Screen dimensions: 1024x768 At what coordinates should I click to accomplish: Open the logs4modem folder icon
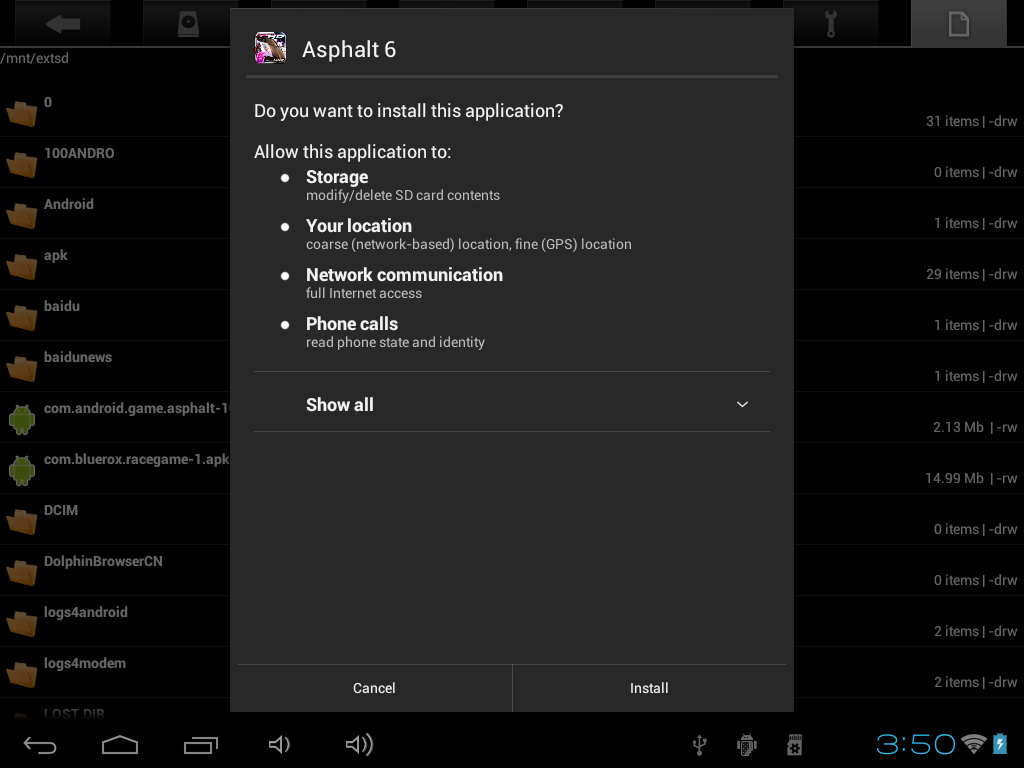[22, 674]
